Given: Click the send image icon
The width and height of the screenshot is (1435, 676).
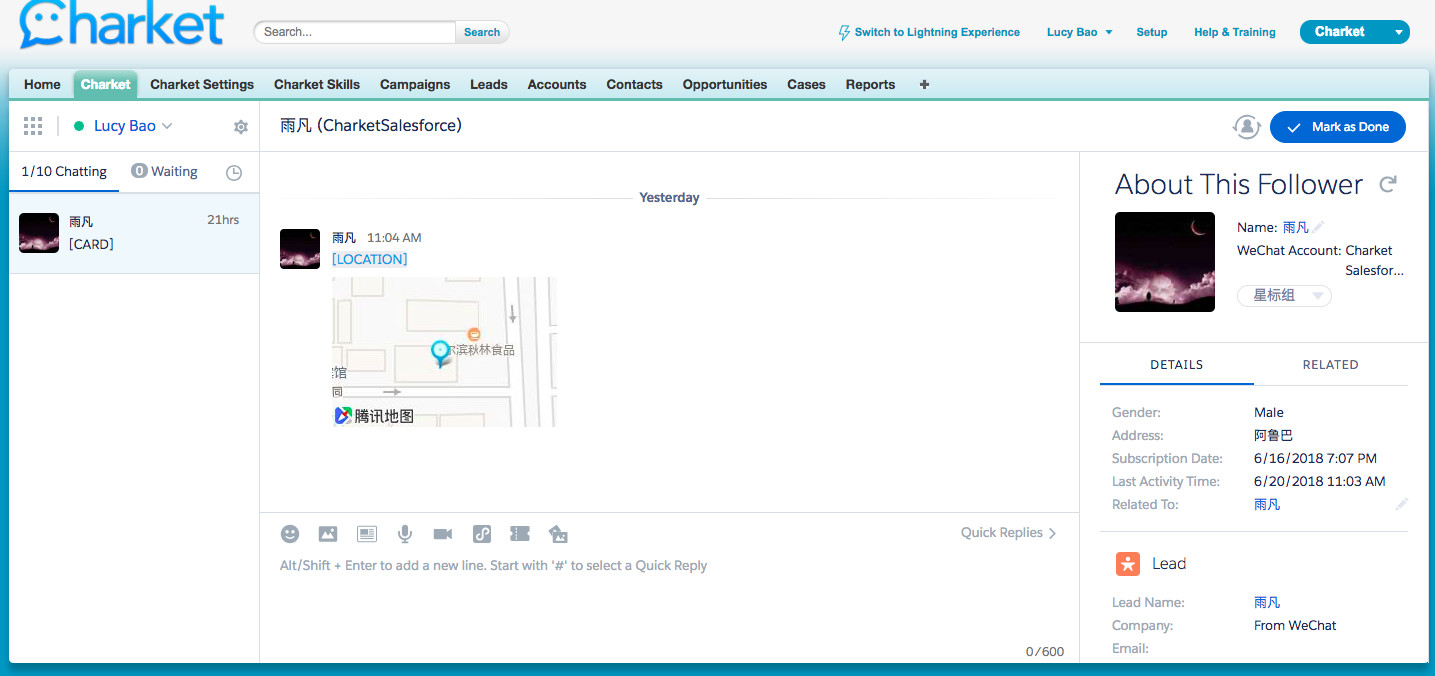Looking at the screenshot, I should [x=328, y=534].
